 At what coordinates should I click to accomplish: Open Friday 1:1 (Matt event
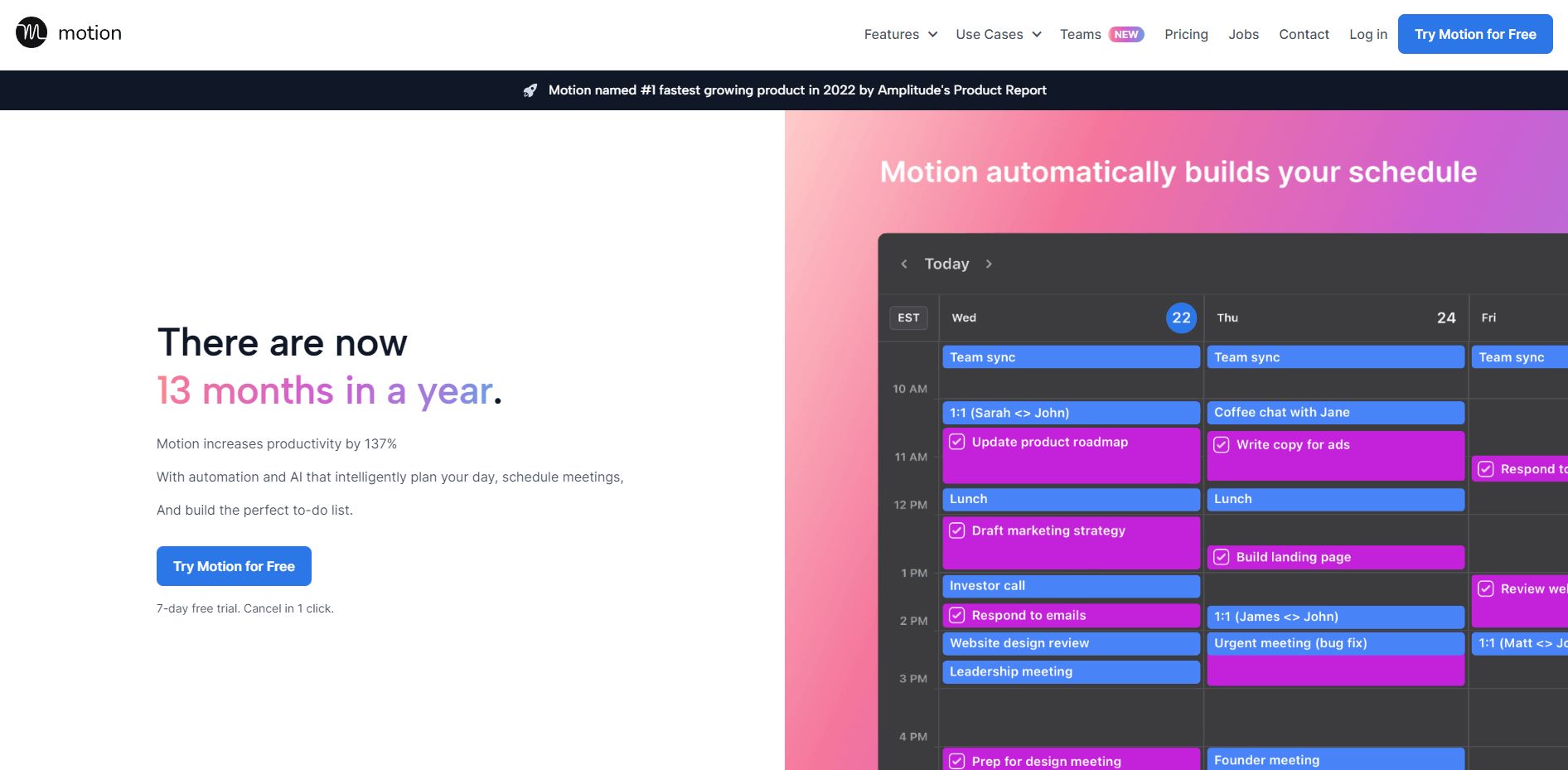point(1520,643)
